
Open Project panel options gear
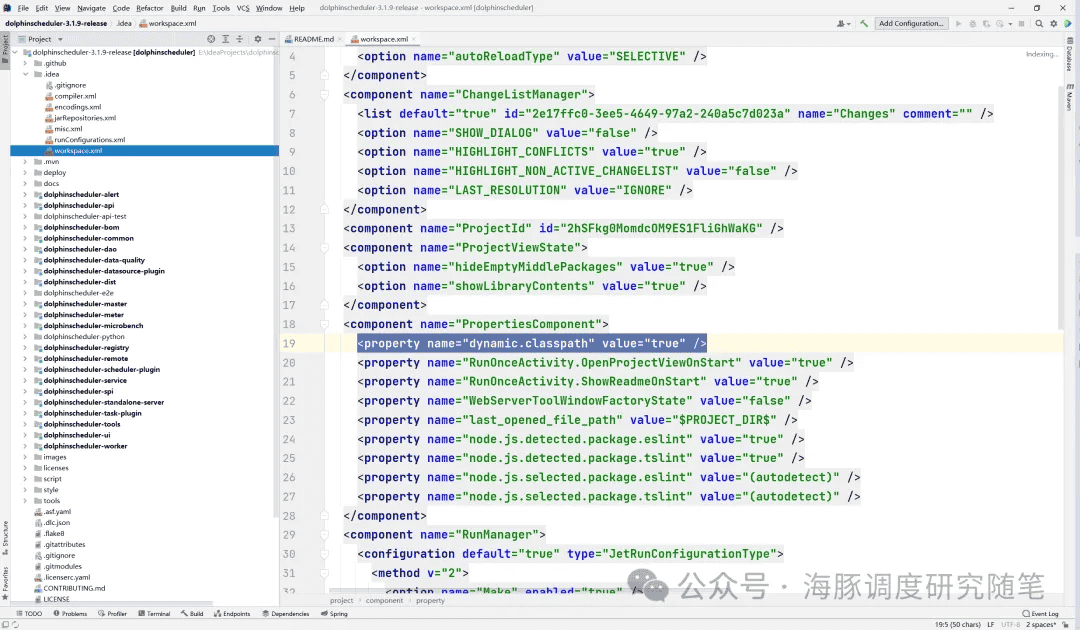click(x=257, y=39)
